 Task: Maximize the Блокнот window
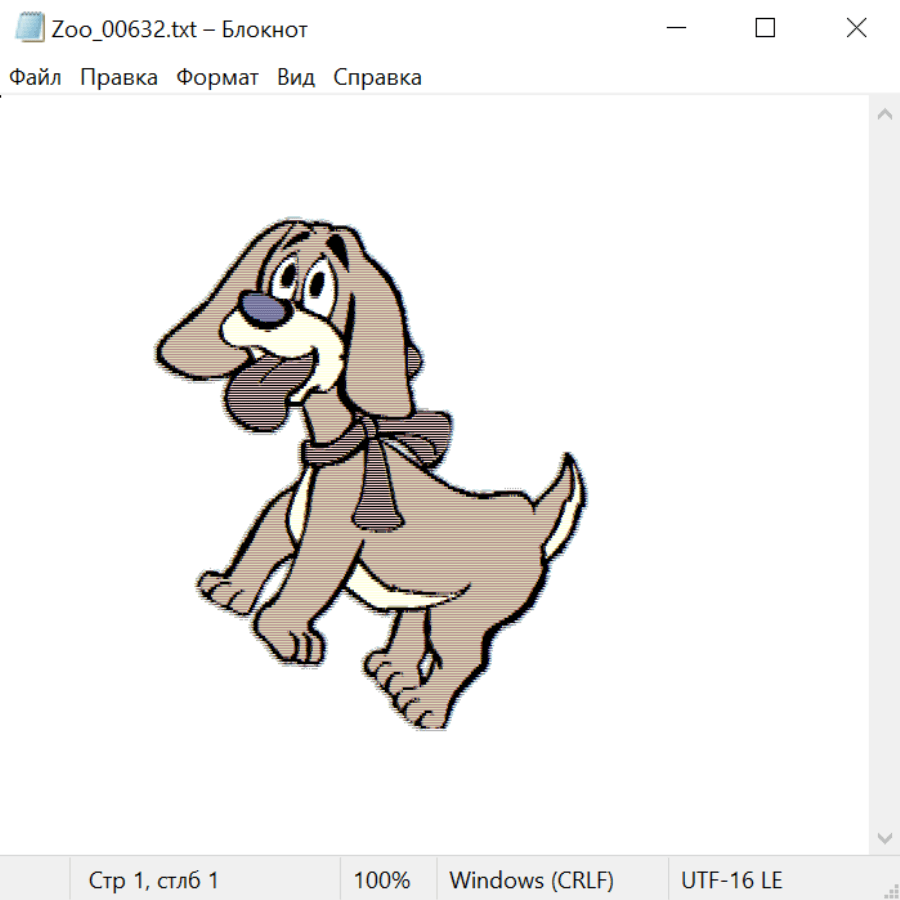tap(765, 28)
